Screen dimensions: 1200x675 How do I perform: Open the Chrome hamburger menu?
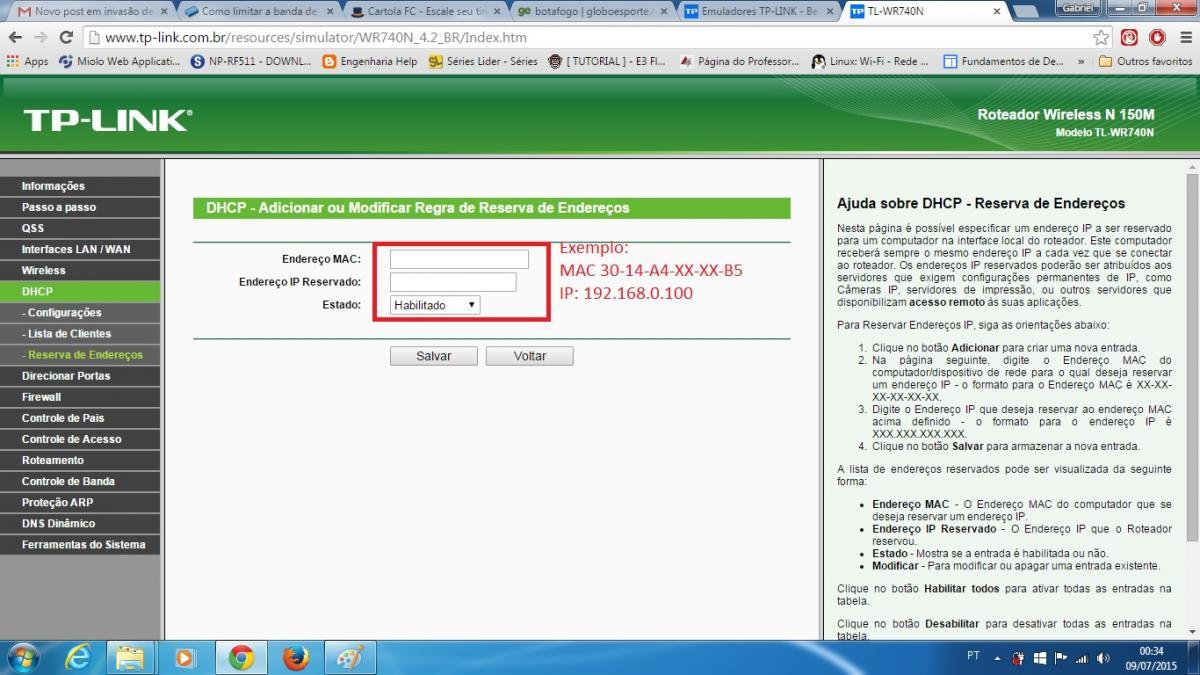point(1184,37)
